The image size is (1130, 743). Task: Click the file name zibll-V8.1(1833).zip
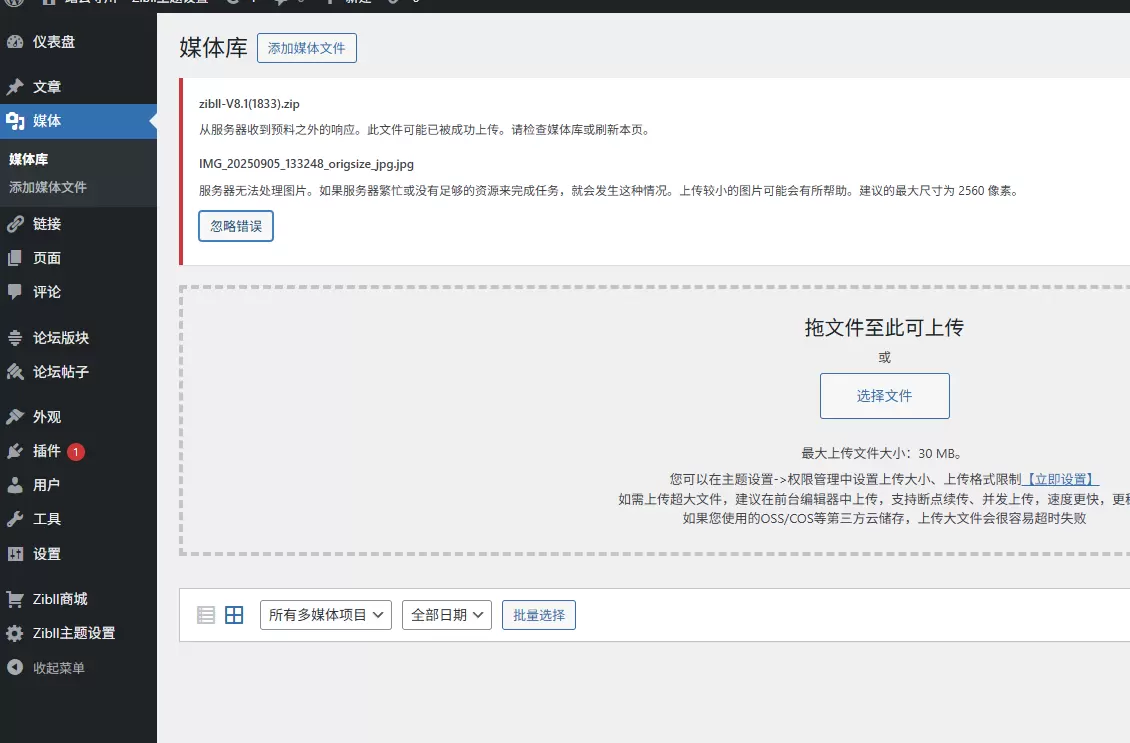249,104
